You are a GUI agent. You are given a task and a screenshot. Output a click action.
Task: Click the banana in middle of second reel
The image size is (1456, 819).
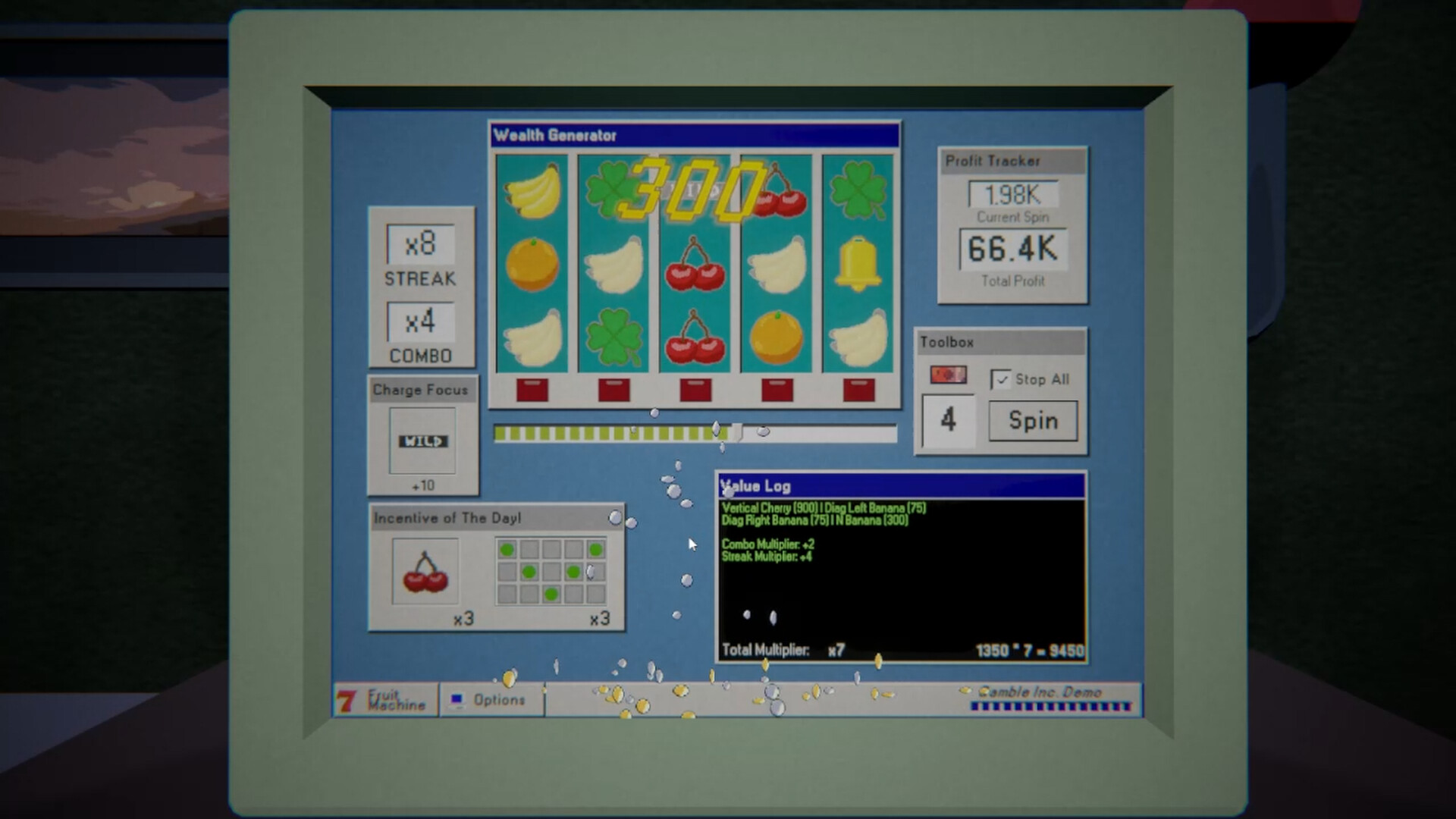pos(613,265)
